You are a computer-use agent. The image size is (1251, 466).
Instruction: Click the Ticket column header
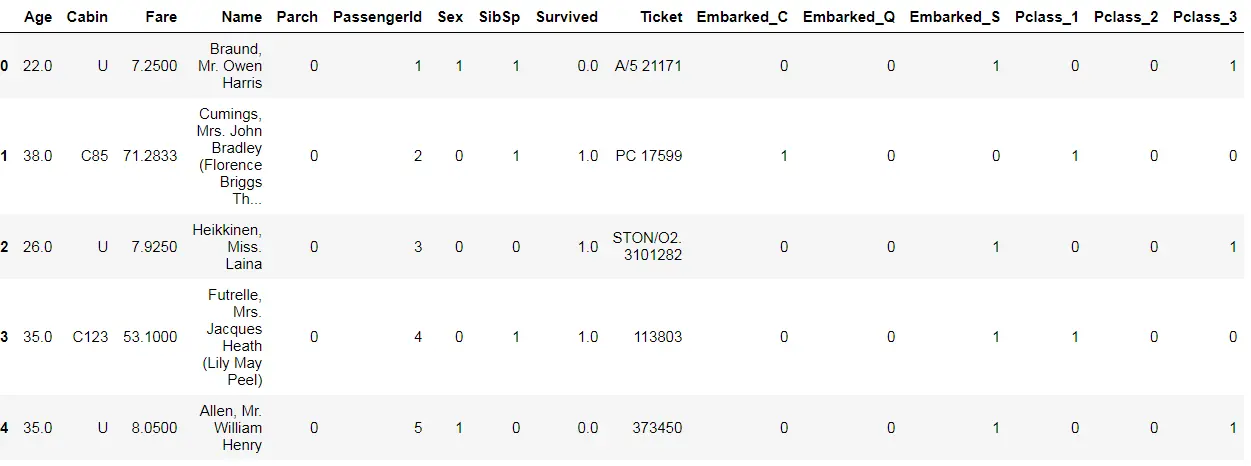point(661,17)
